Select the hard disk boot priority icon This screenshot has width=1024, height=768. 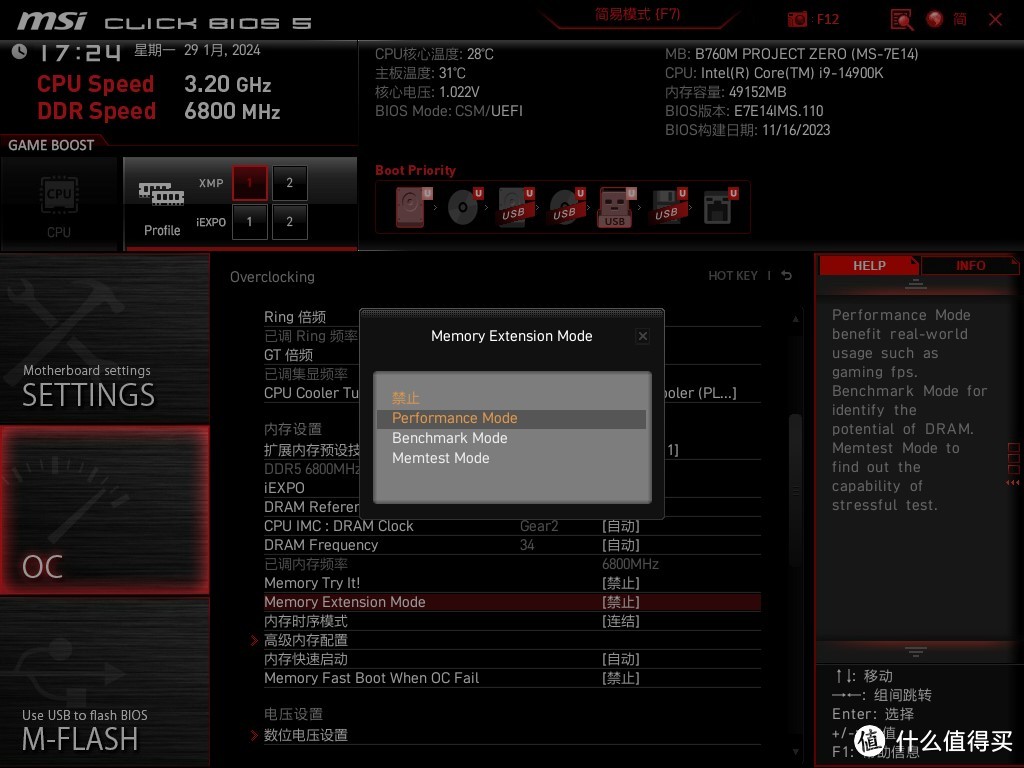pyautogui.click(x=413, y=207)
